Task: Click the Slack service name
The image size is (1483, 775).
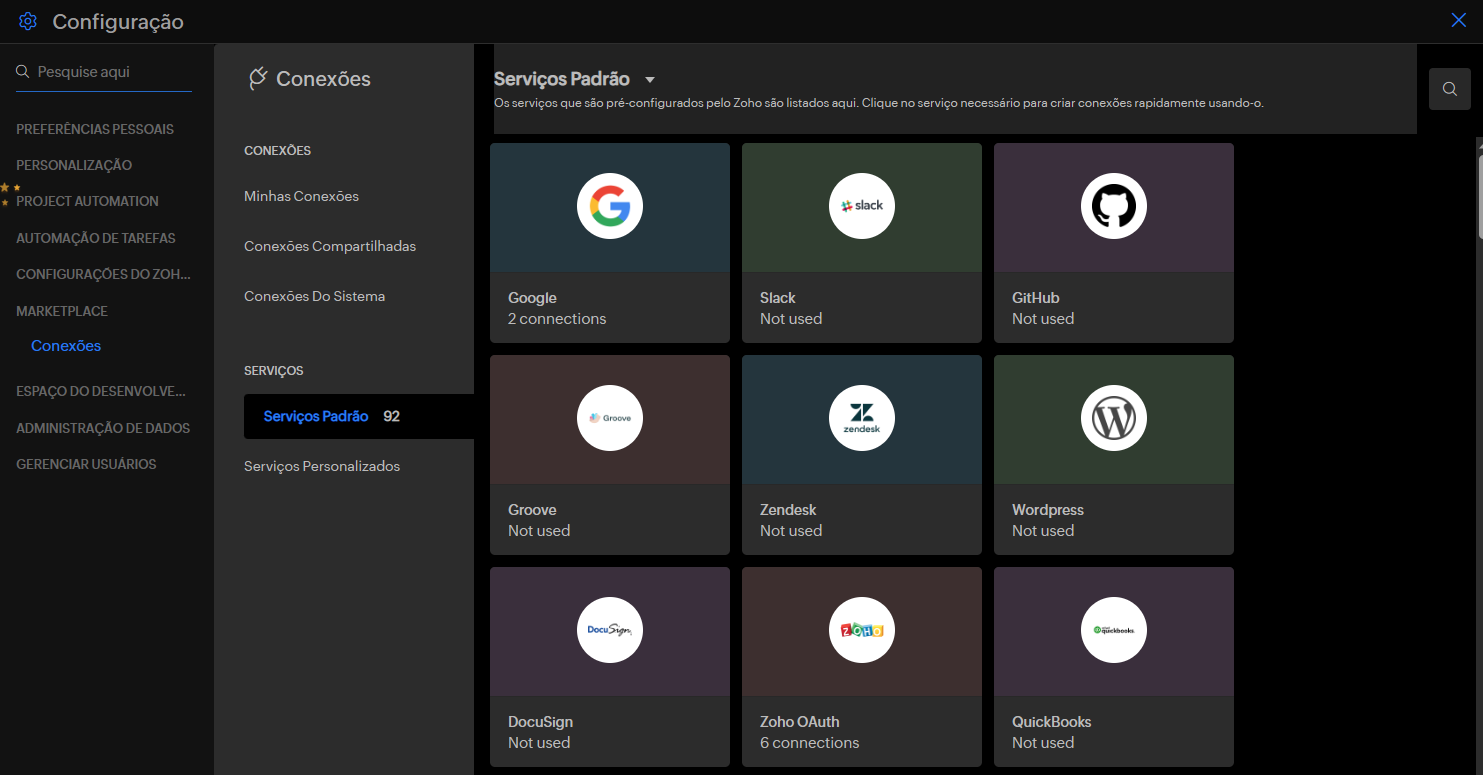Action: point(778,298)
